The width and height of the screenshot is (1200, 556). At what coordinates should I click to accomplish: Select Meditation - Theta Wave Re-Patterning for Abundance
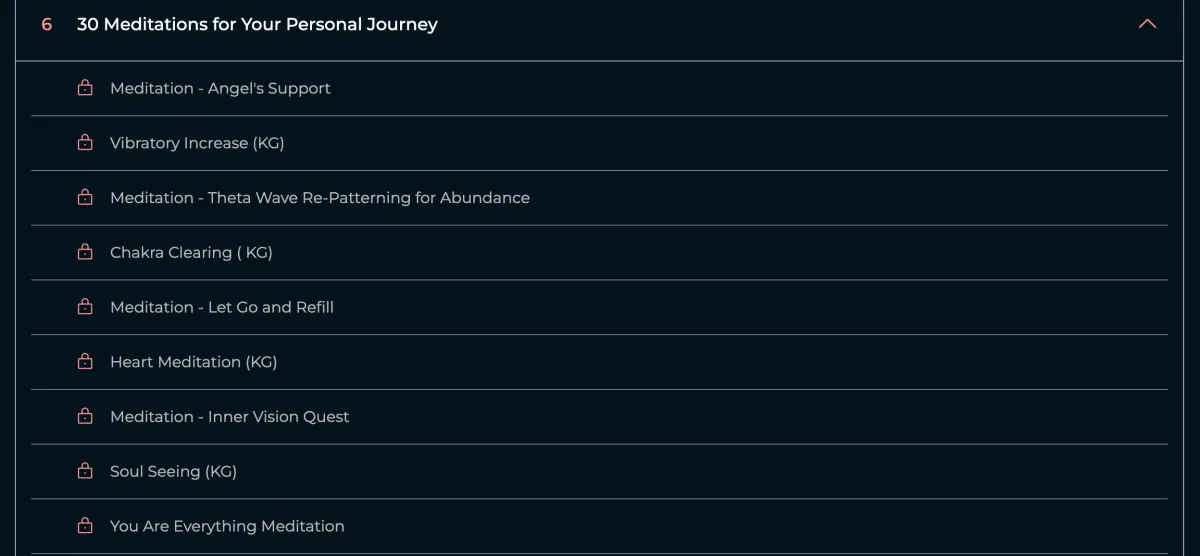320,198
